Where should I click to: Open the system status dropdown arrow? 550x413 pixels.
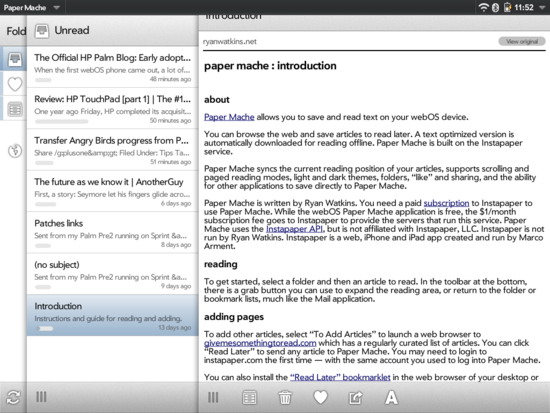pos(542,8)
